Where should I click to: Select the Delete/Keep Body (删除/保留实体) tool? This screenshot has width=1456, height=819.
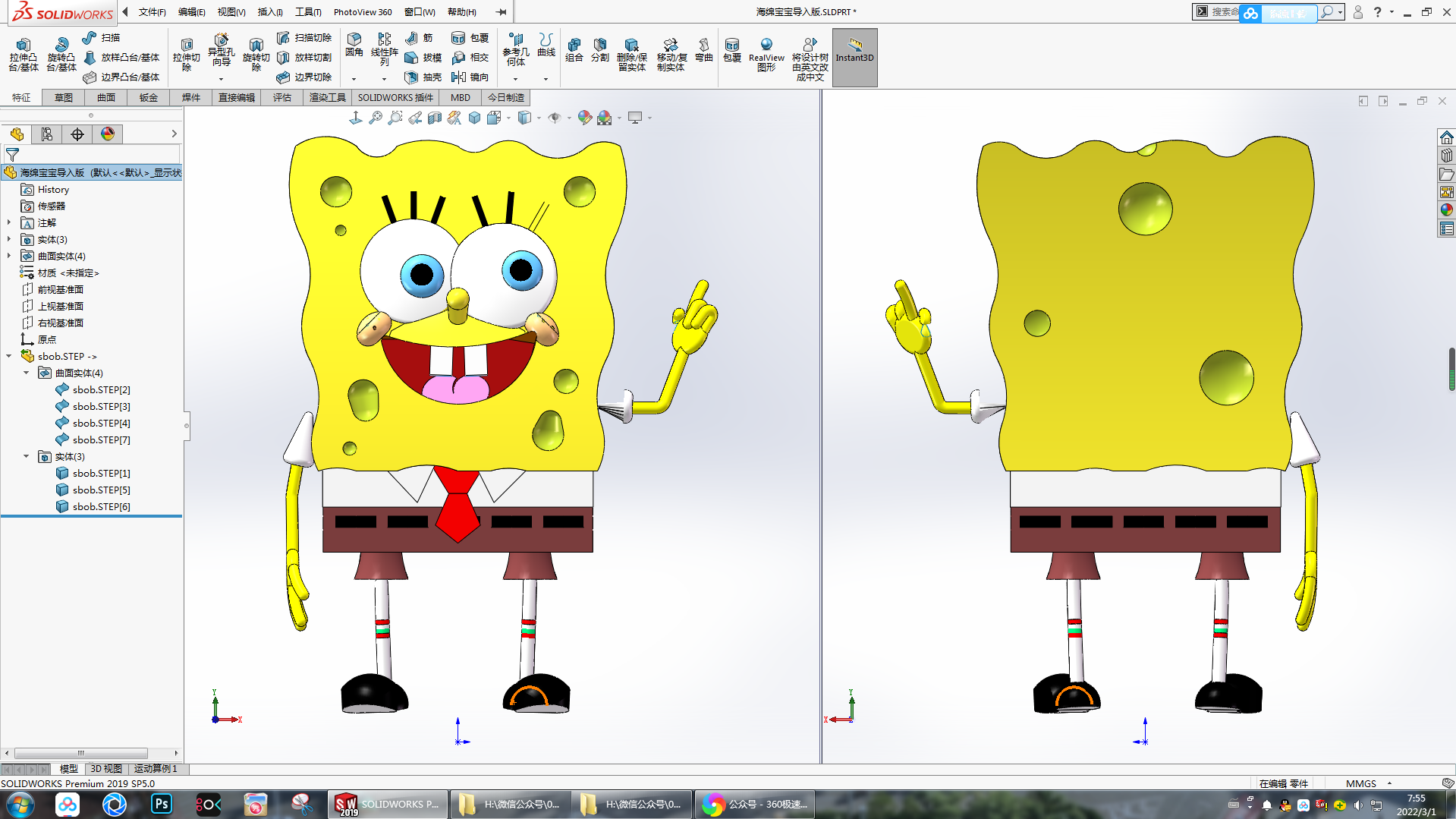(x=632, y=55)
